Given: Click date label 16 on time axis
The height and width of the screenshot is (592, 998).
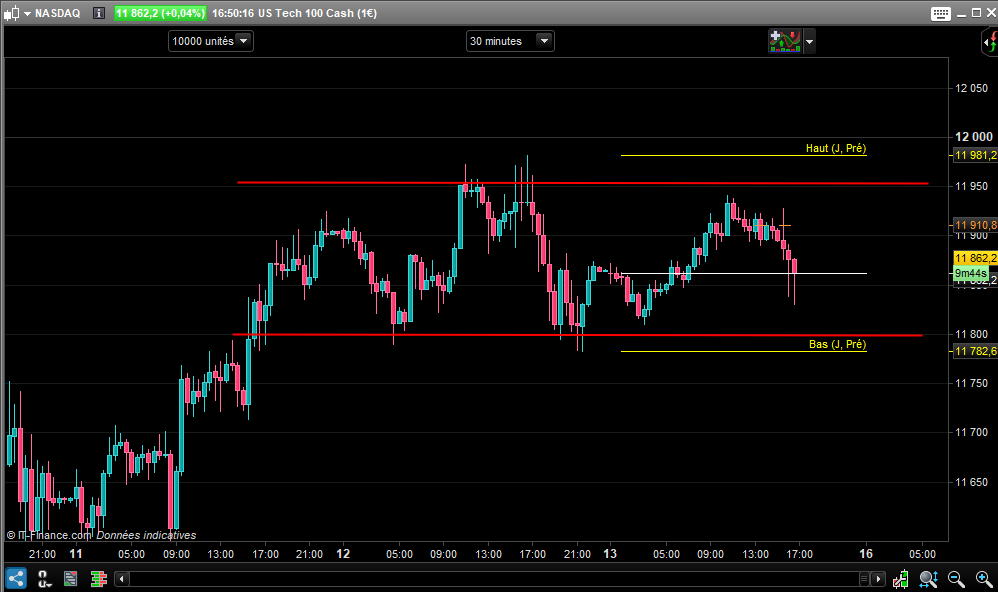Looking at the screenshot, I should click(x=866, y=554).
